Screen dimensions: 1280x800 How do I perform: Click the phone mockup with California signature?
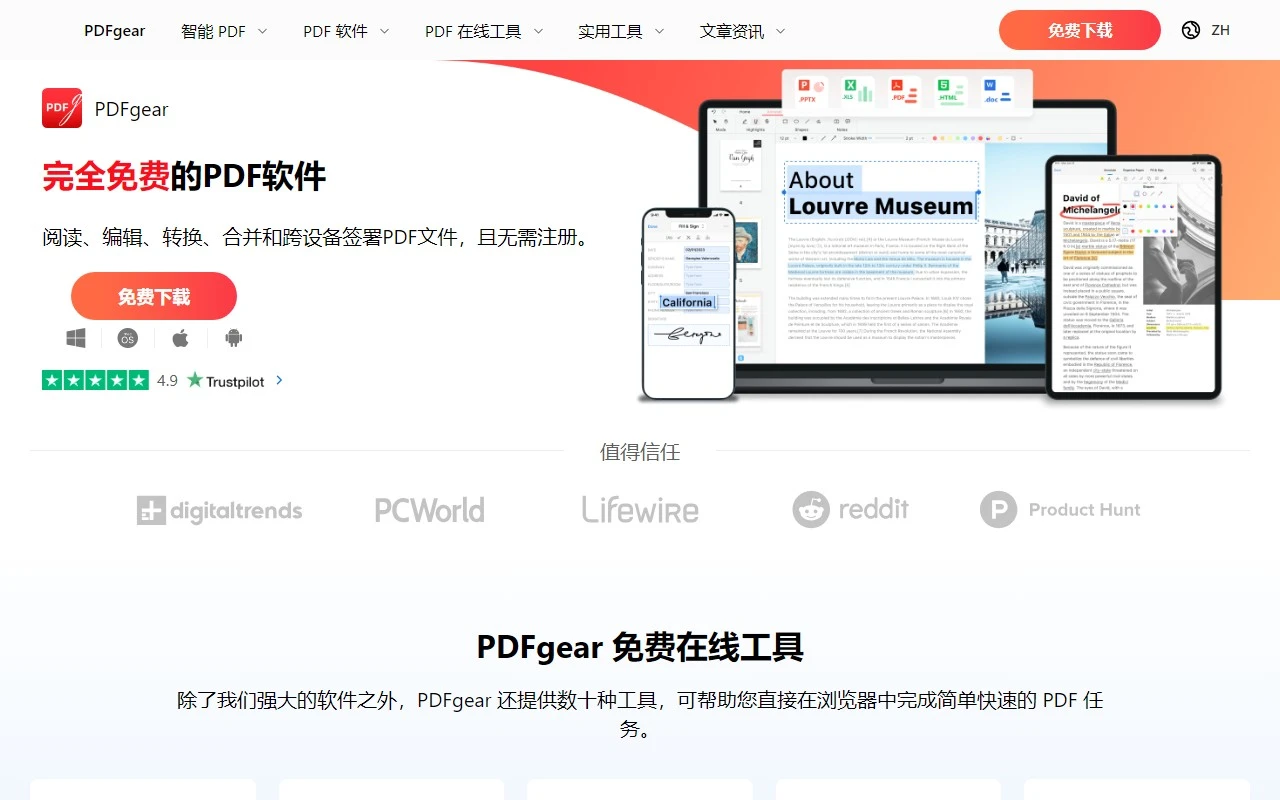(688, 304)
